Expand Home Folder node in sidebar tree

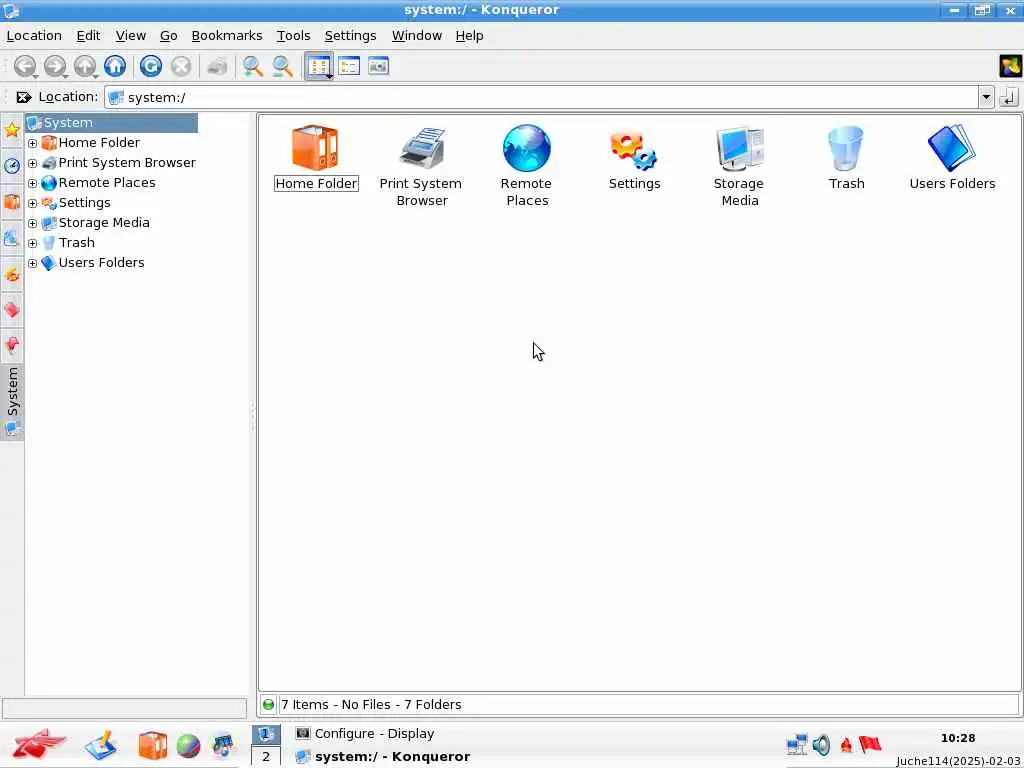33,143
